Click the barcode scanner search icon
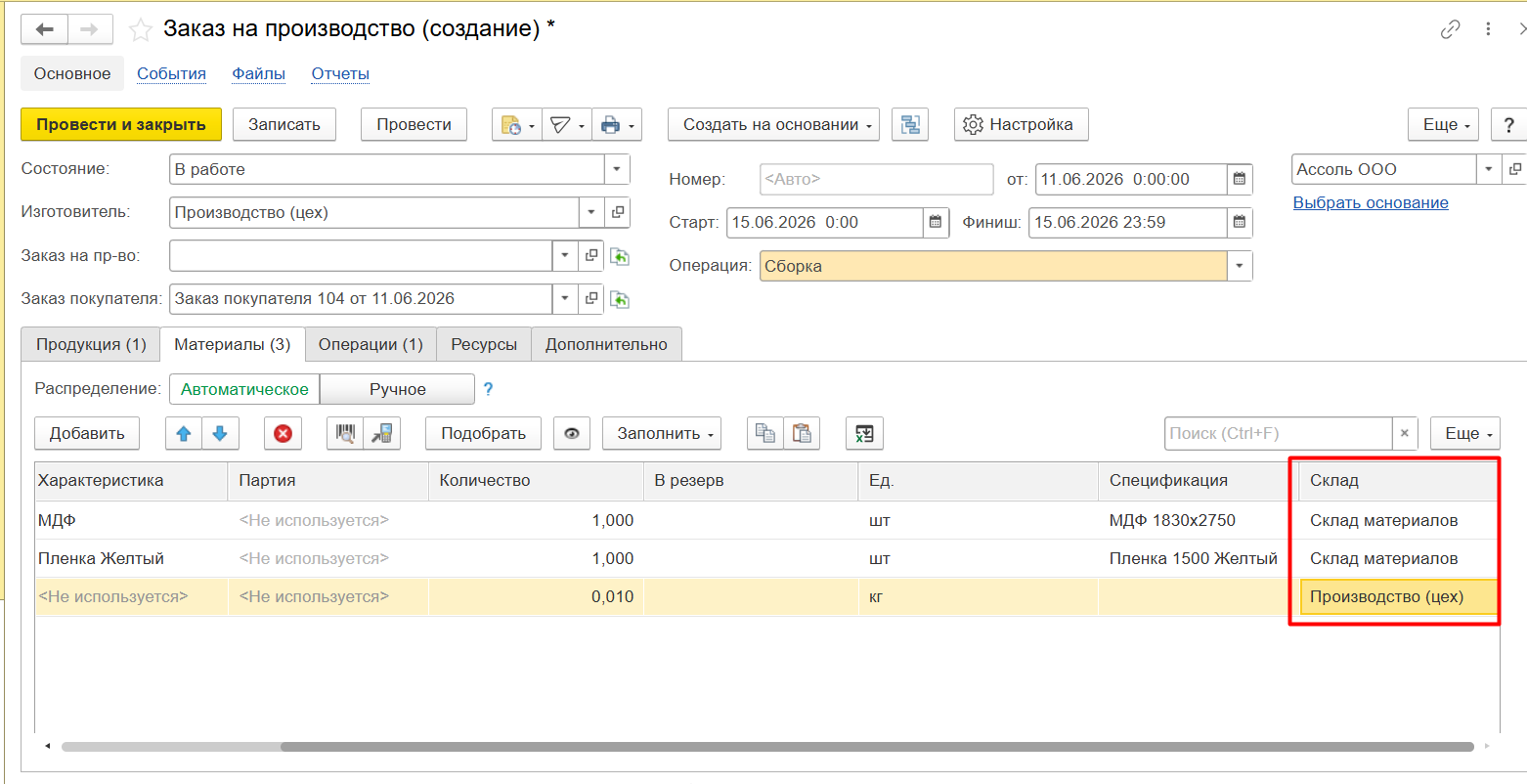Image resolution: width=1527 pixels, height=784 pixels. (x=345, y=433)
